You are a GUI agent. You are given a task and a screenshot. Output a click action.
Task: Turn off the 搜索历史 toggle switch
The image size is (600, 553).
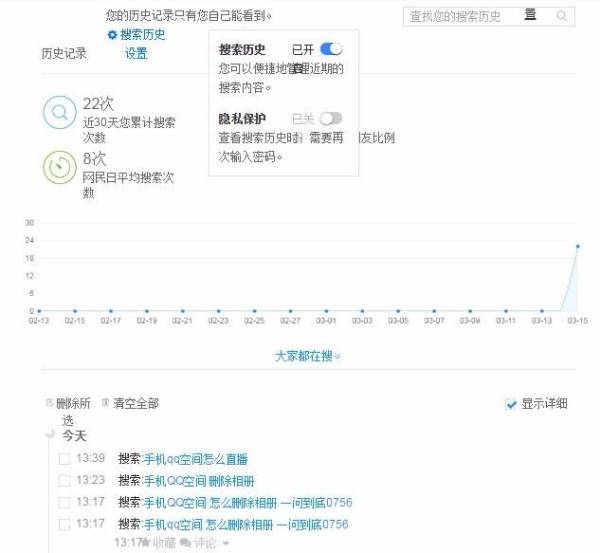331,49
